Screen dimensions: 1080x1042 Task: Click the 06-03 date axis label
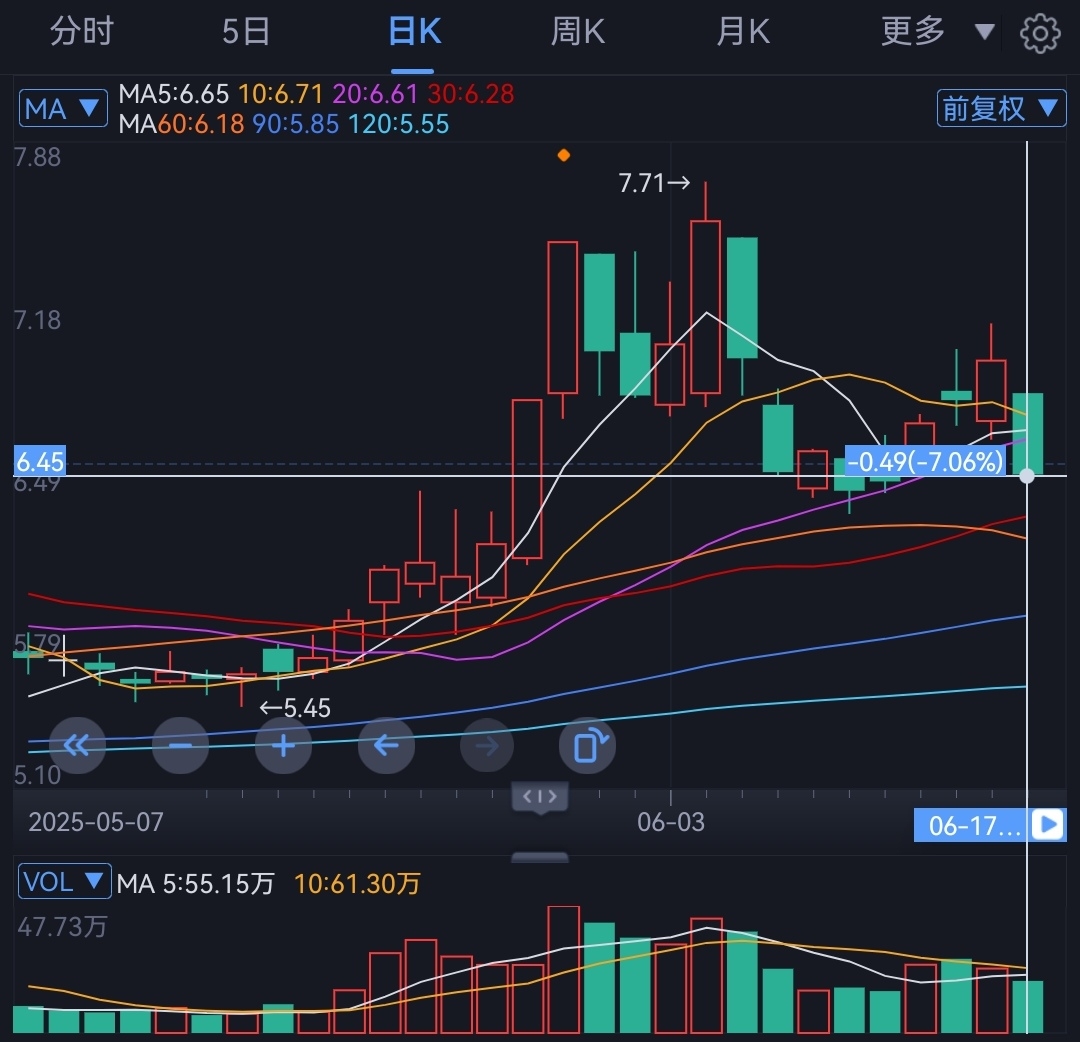tap(671, 822)
